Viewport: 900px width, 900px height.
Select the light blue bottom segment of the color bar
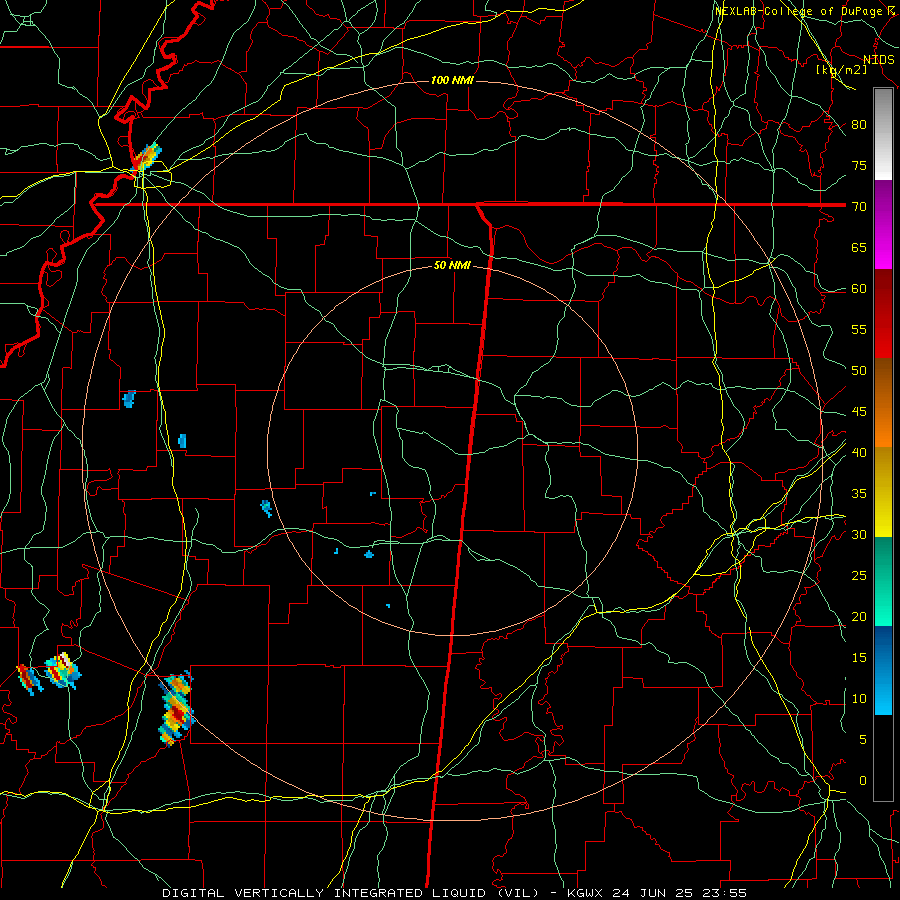(x=883, y=670)
